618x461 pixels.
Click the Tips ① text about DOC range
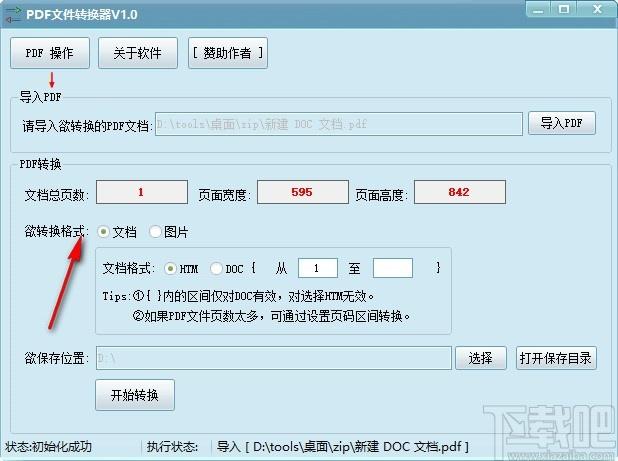(x=238, y=296)
